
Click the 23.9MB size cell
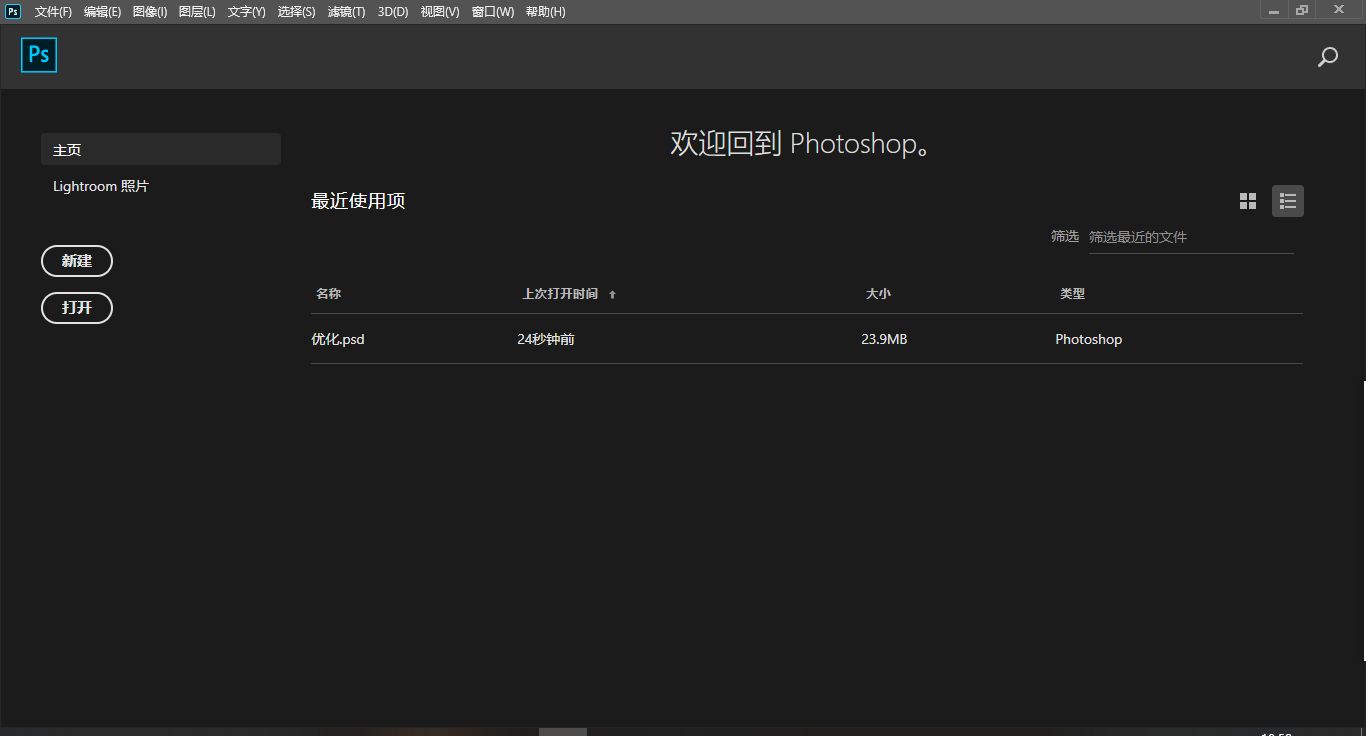coord(884,339)
